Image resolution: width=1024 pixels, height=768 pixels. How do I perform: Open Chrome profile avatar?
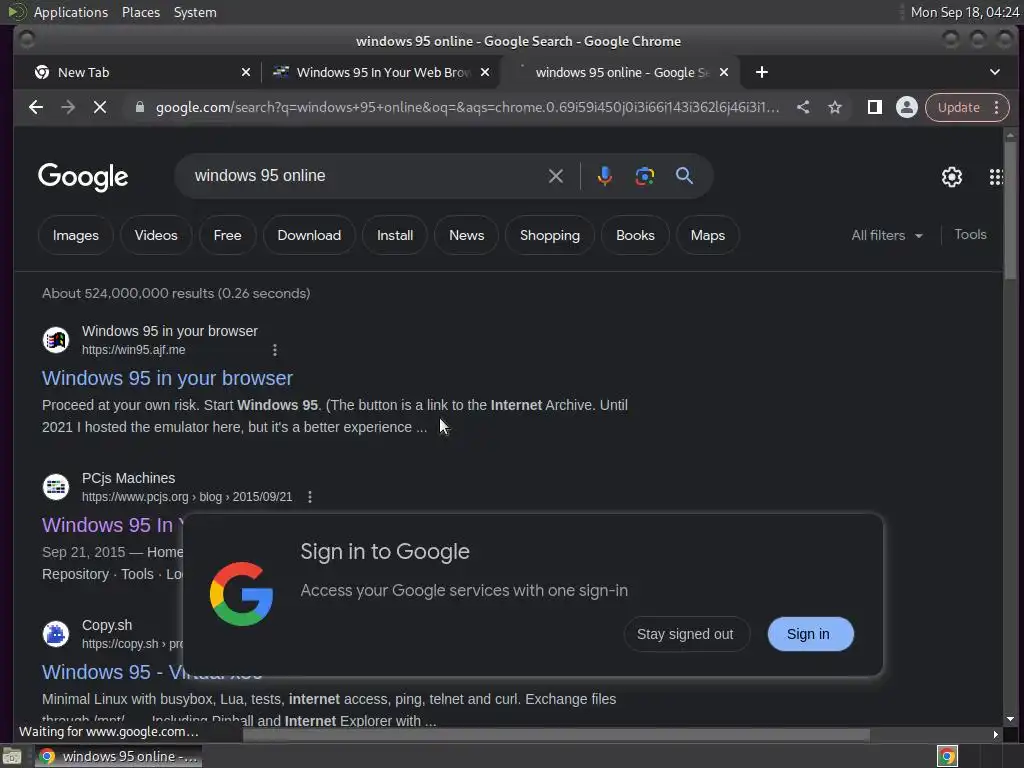[906, 107]
